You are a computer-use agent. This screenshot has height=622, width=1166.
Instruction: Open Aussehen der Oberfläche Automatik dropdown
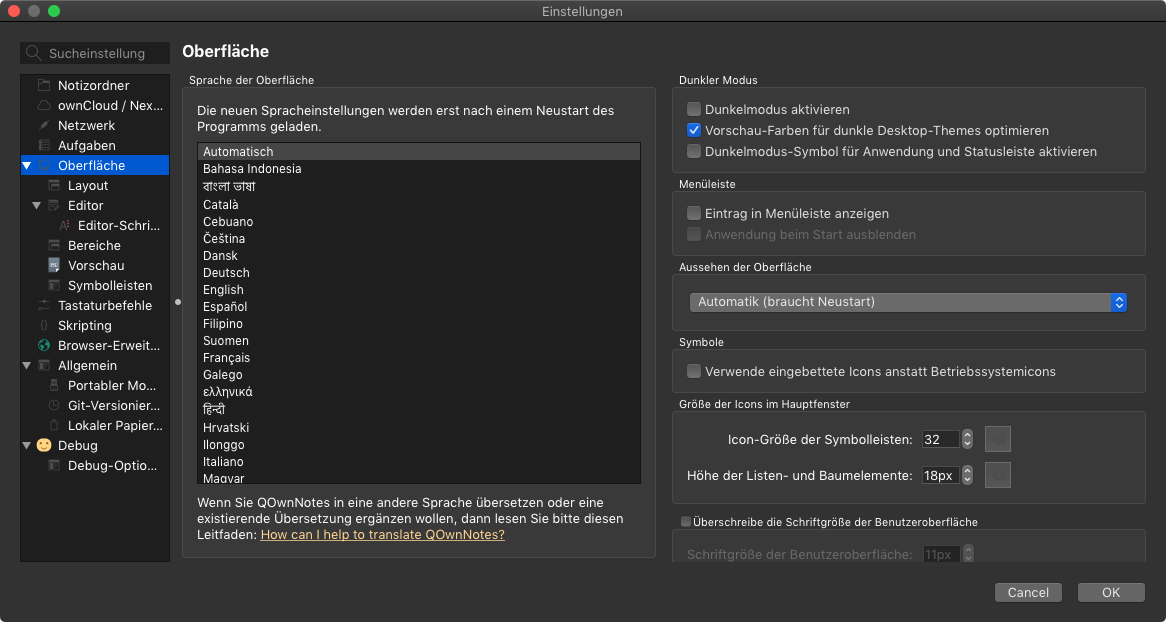pos(908,302)
